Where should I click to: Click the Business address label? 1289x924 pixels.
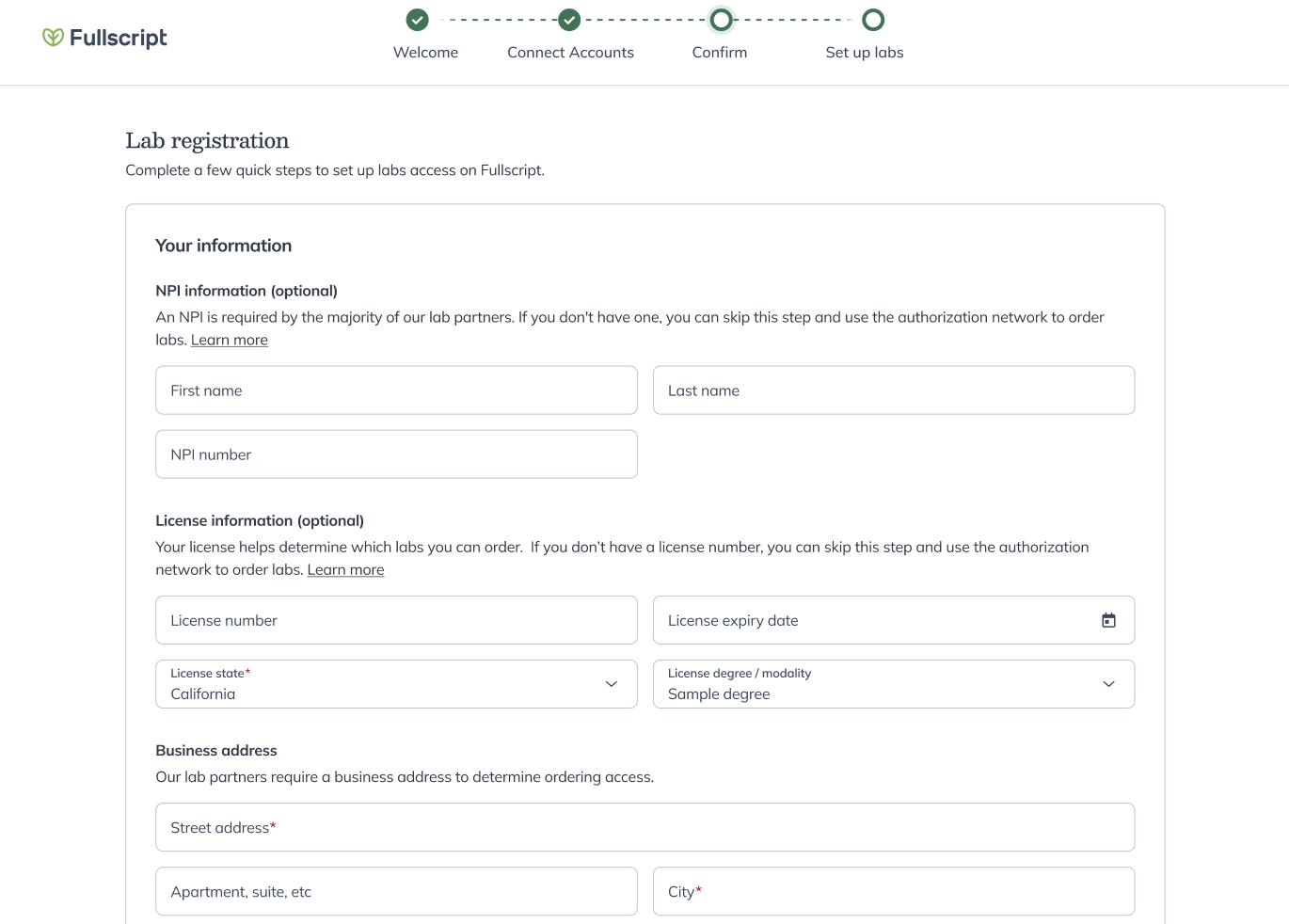(x=216, y=750)
